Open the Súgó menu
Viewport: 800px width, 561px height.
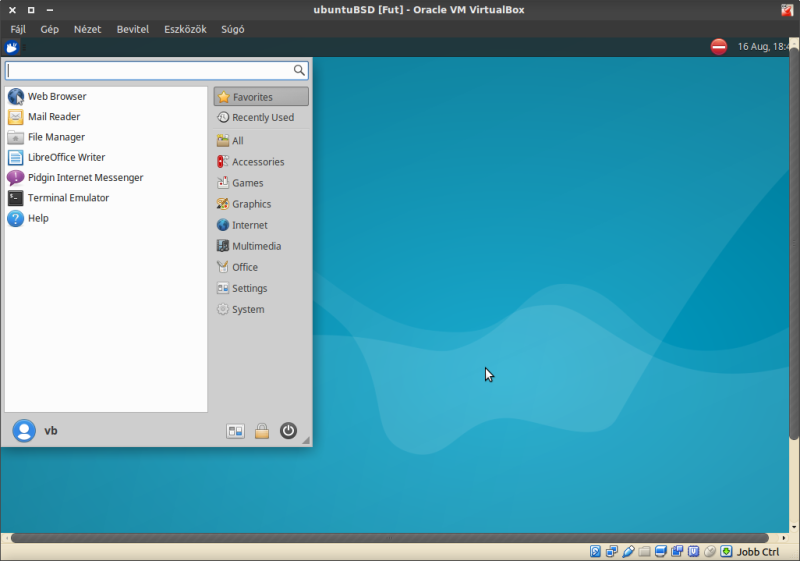pyautogui.click(x=233, y=30)
